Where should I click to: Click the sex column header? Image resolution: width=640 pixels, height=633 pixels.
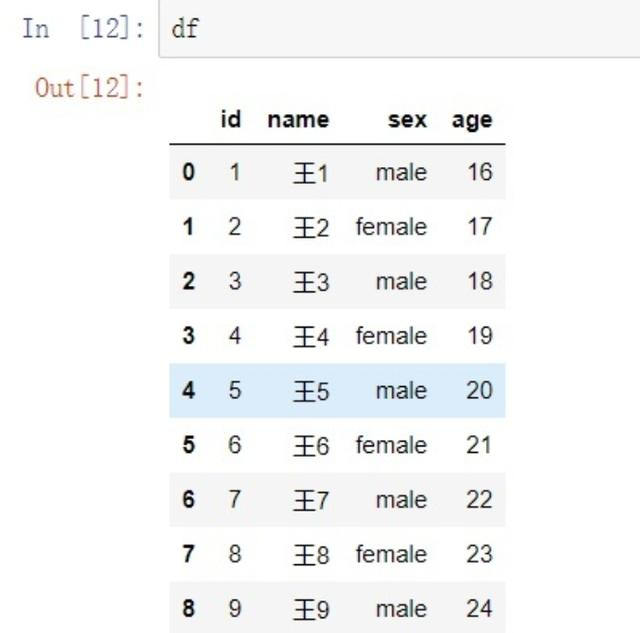click(x=407, y=120)
